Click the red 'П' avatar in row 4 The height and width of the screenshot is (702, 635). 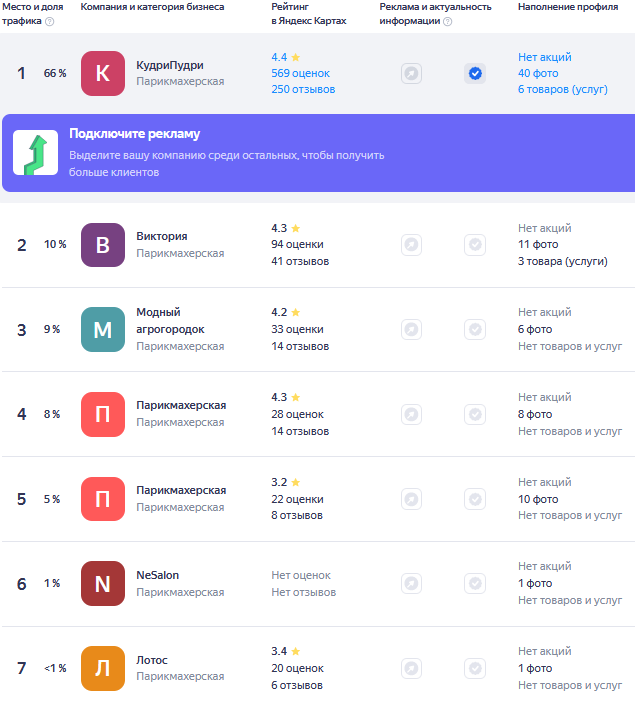point(103,414)
